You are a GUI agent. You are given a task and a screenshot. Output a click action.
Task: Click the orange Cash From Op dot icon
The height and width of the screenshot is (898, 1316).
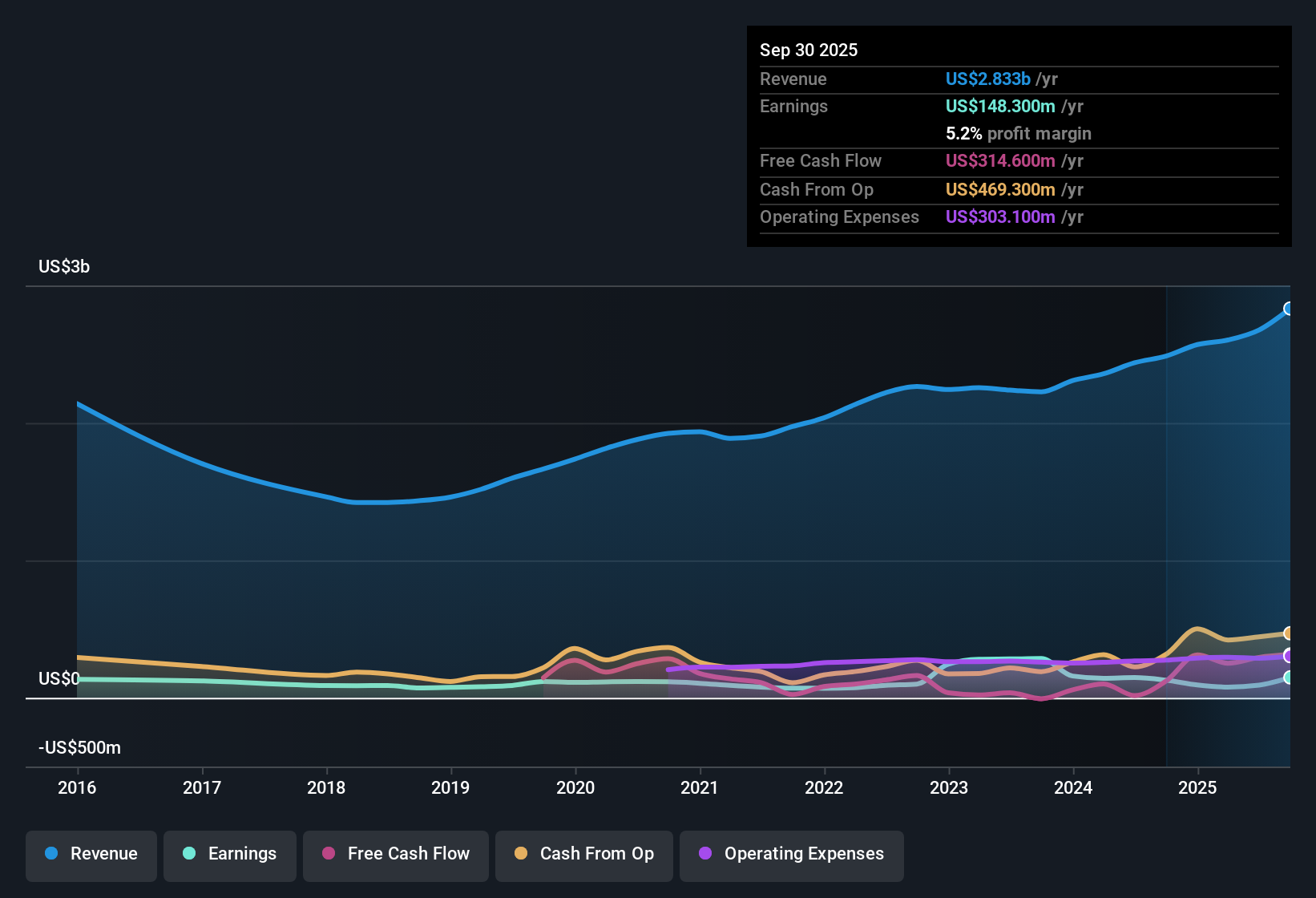(520, 854)
